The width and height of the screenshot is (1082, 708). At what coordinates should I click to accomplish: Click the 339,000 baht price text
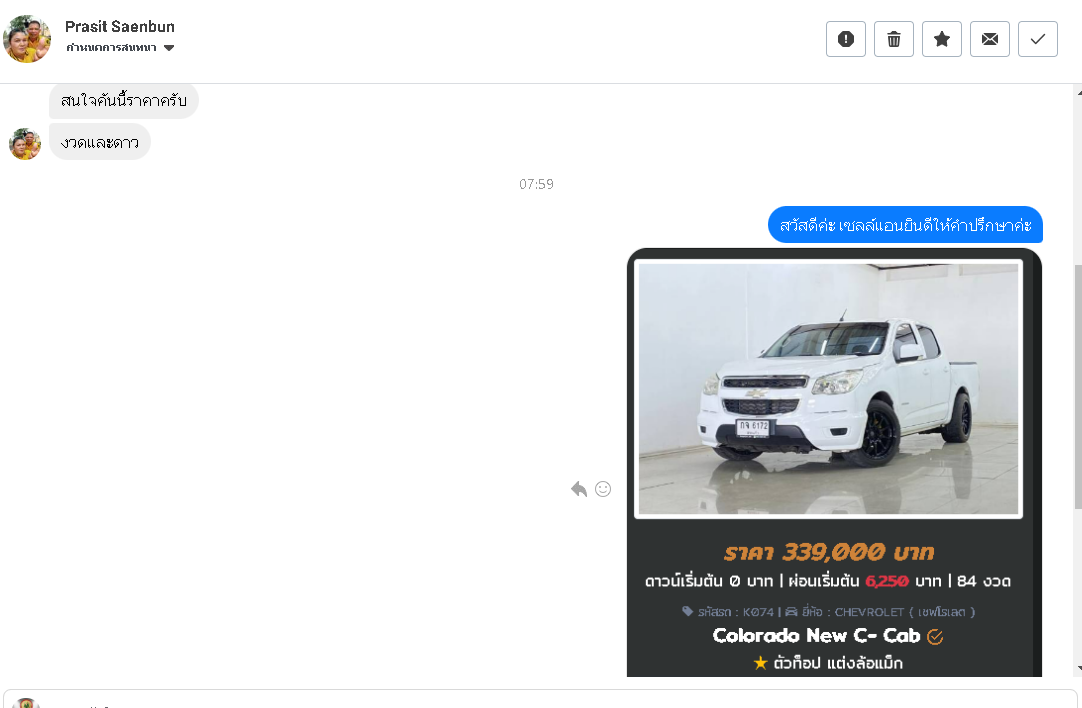tap(829, 552)
